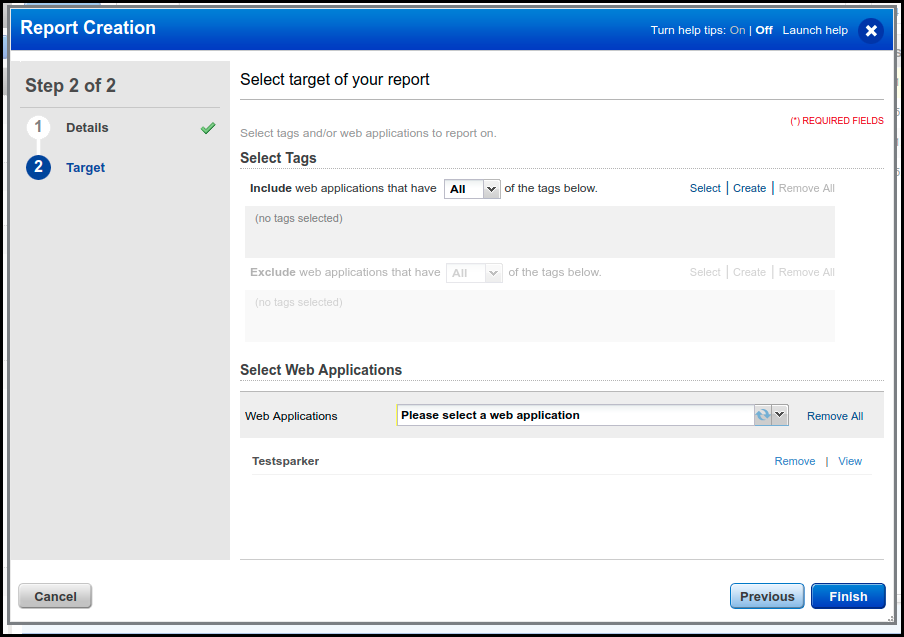This screenshot has height=637, width=904.
Task: Click the green checkmark beside Details
Action: tap(208, 128)
